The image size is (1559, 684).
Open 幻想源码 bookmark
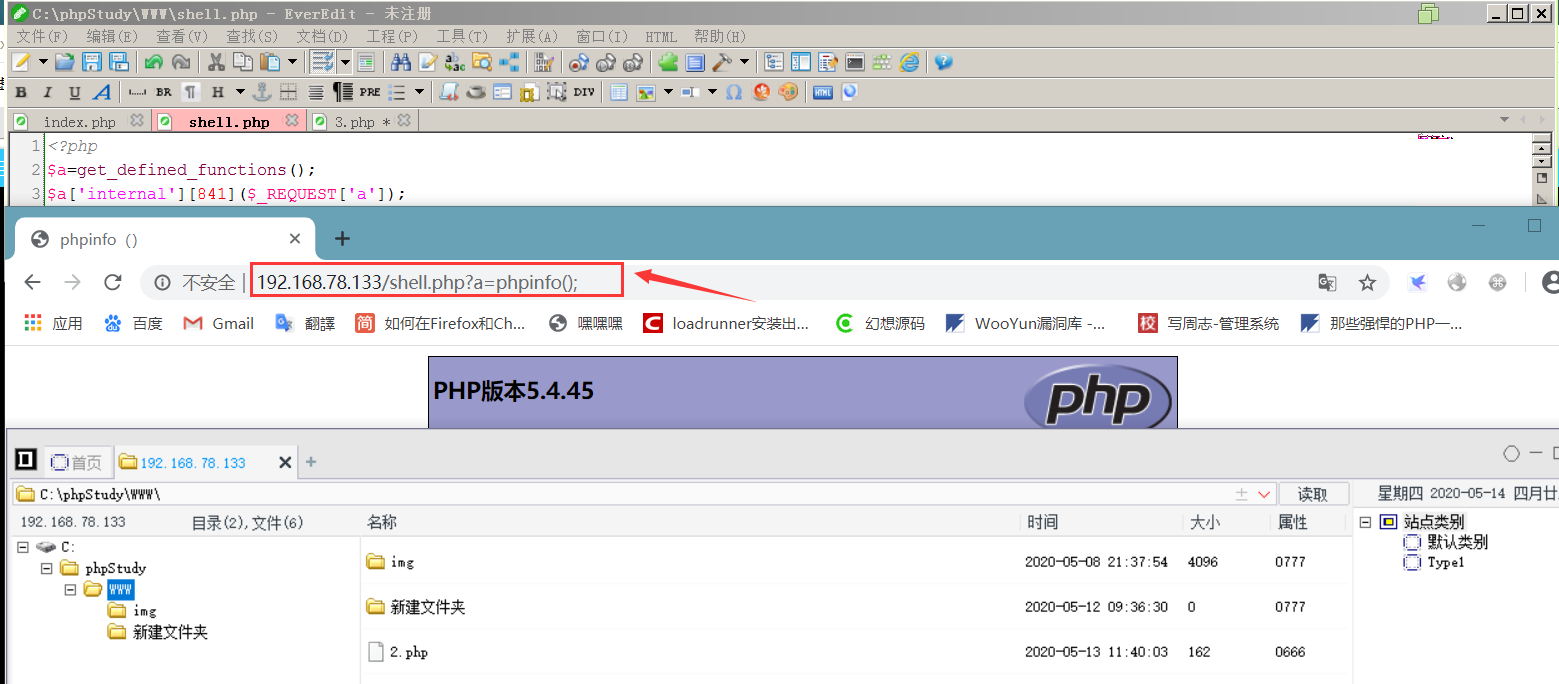(x=879, y=323)
